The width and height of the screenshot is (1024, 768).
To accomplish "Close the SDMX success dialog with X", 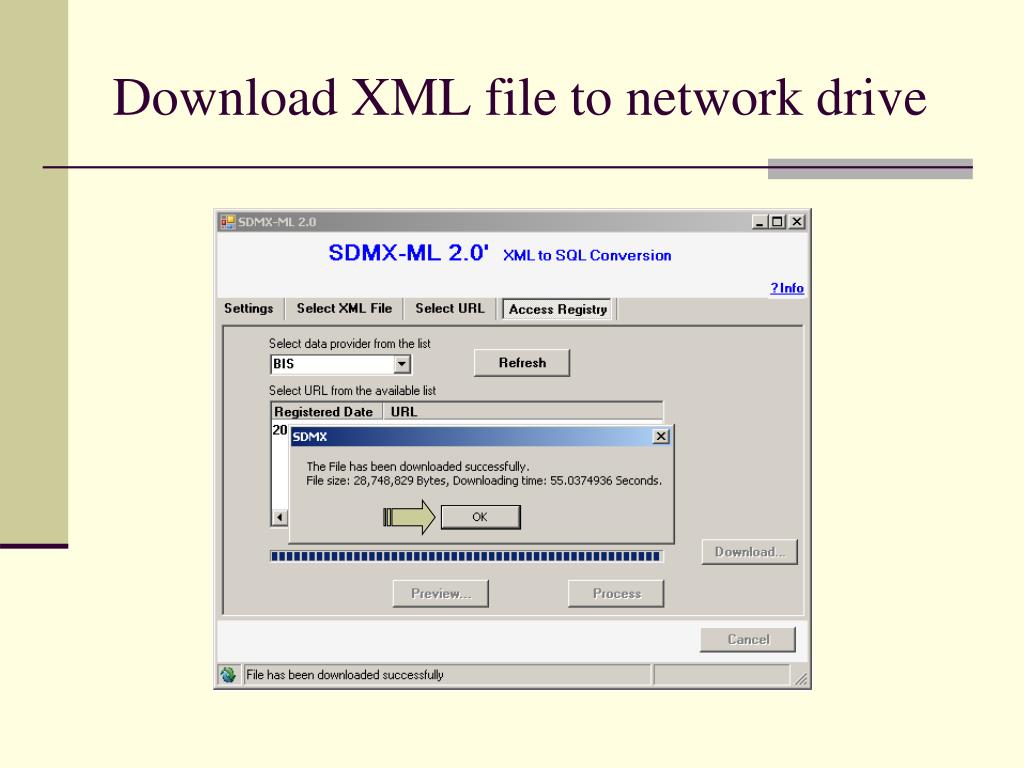I will click(x=661, y=436).
